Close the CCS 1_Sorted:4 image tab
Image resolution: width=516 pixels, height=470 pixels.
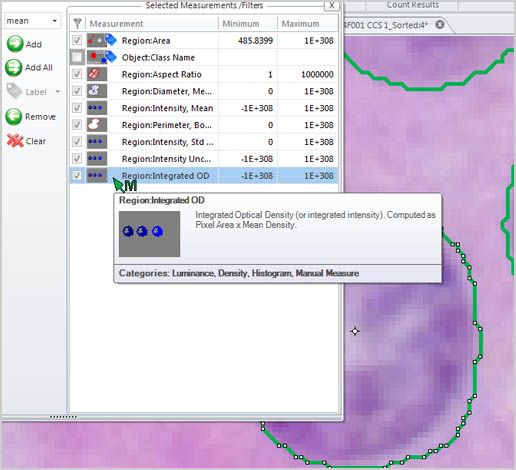440,24
